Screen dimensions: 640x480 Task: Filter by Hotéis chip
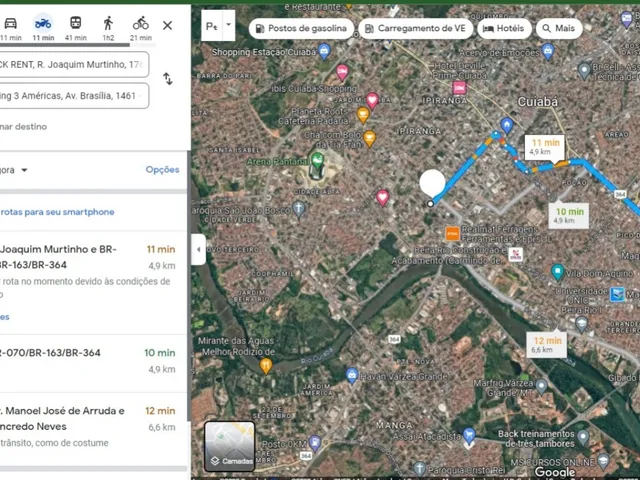504,28
